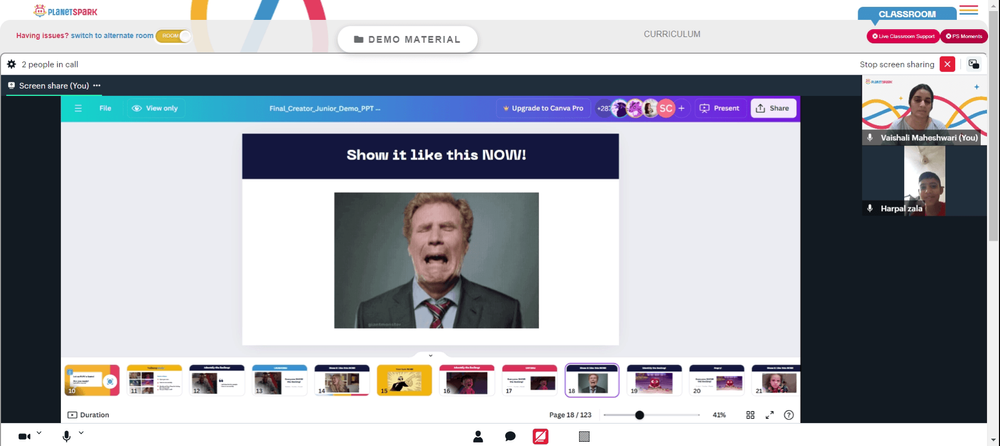
Task: Click the Present button in Canva
Action: [720, 108]
